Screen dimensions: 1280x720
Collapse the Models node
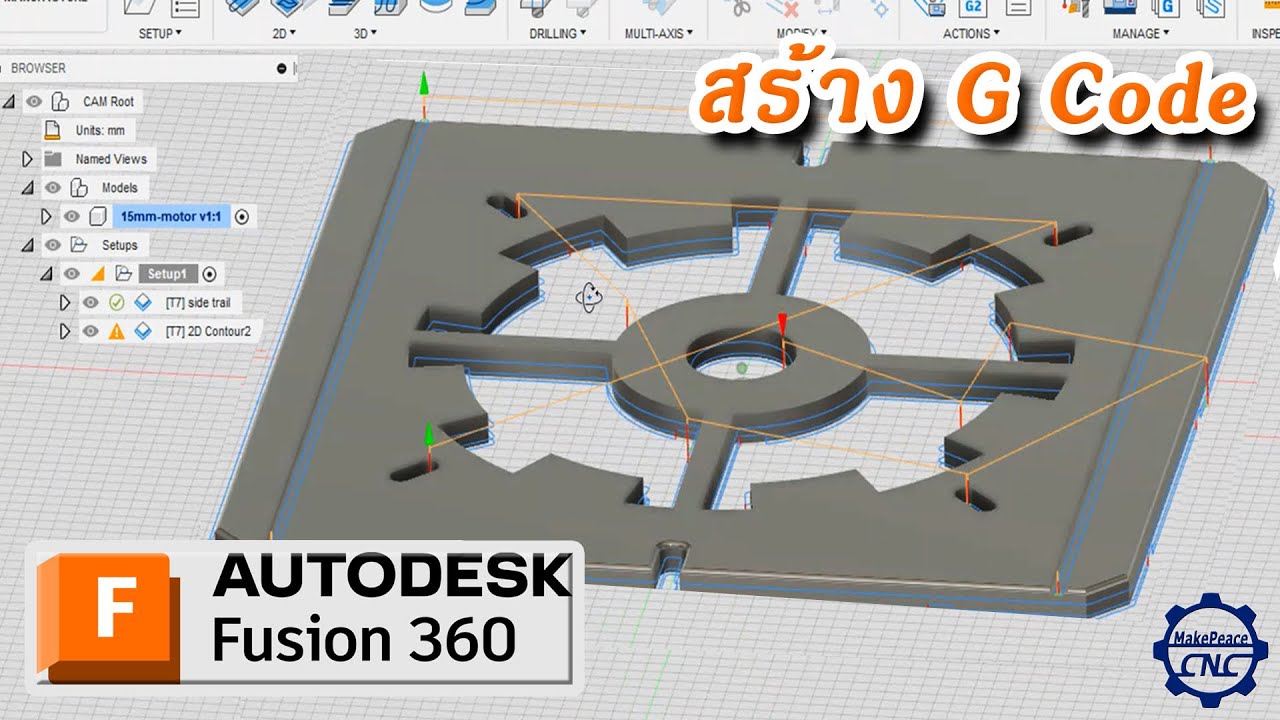[x=28, y=188]
